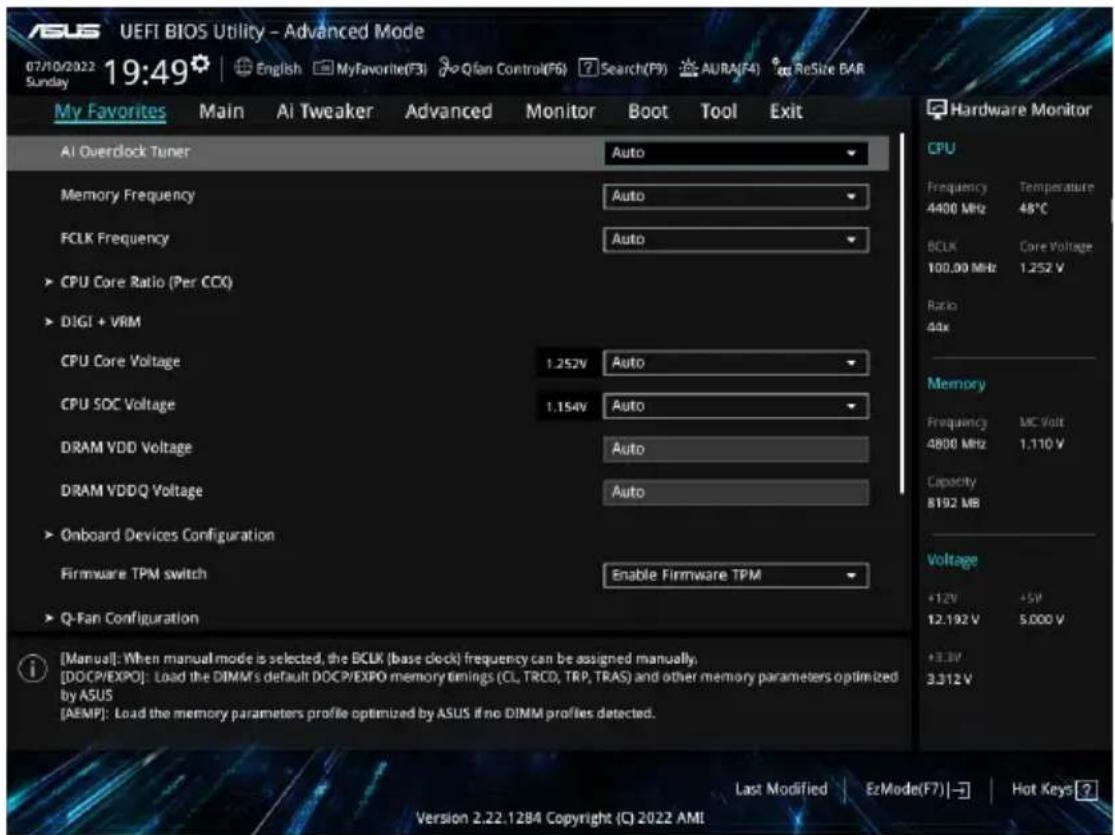Viewport: 1115px width, 835px height.
Task: Click the Version 2.22.1284 copyright text
Action: pos(560,818)
